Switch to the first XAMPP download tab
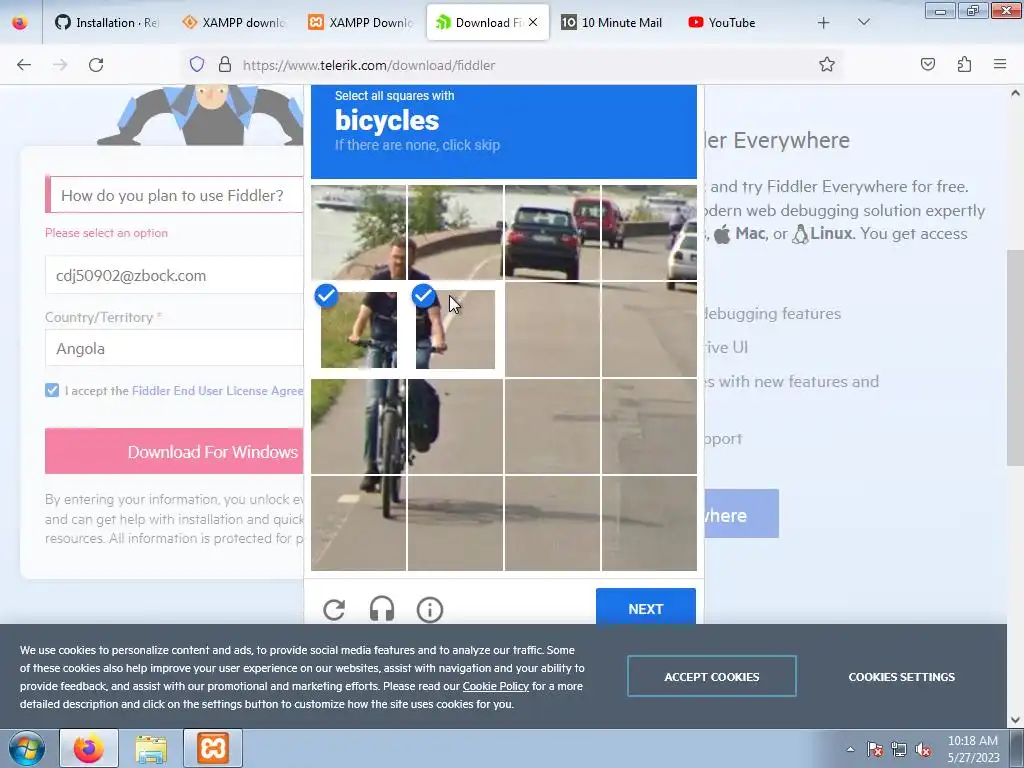 pyautogui.click(x=234, y=22)
